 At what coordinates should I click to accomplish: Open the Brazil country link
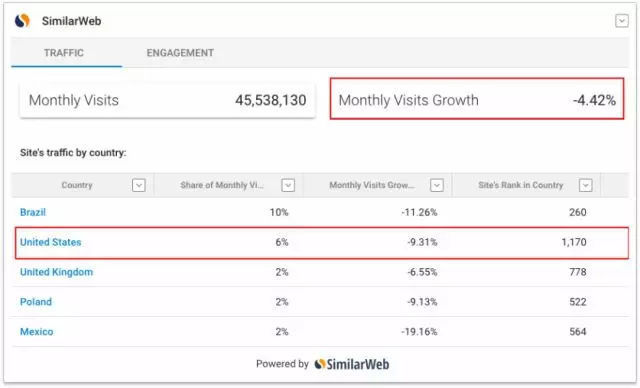(33, 212)
